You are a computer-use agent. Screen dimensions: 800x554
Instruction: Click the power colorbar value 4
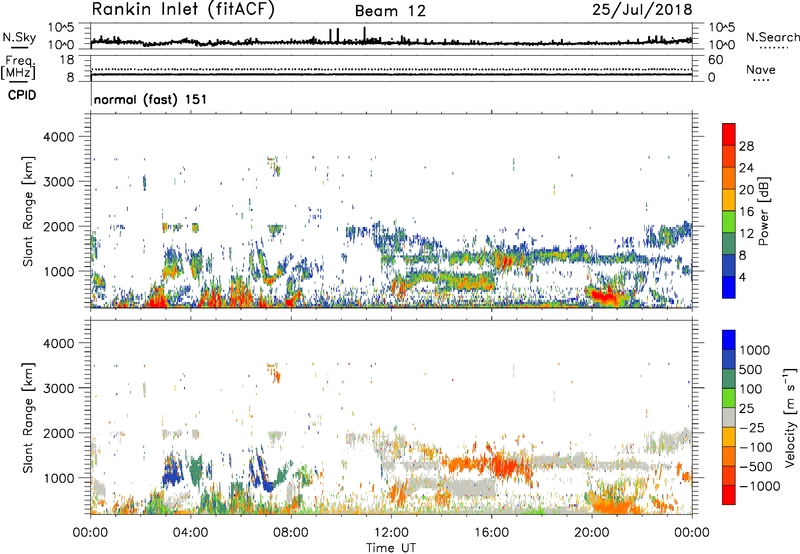click(743, 278)
